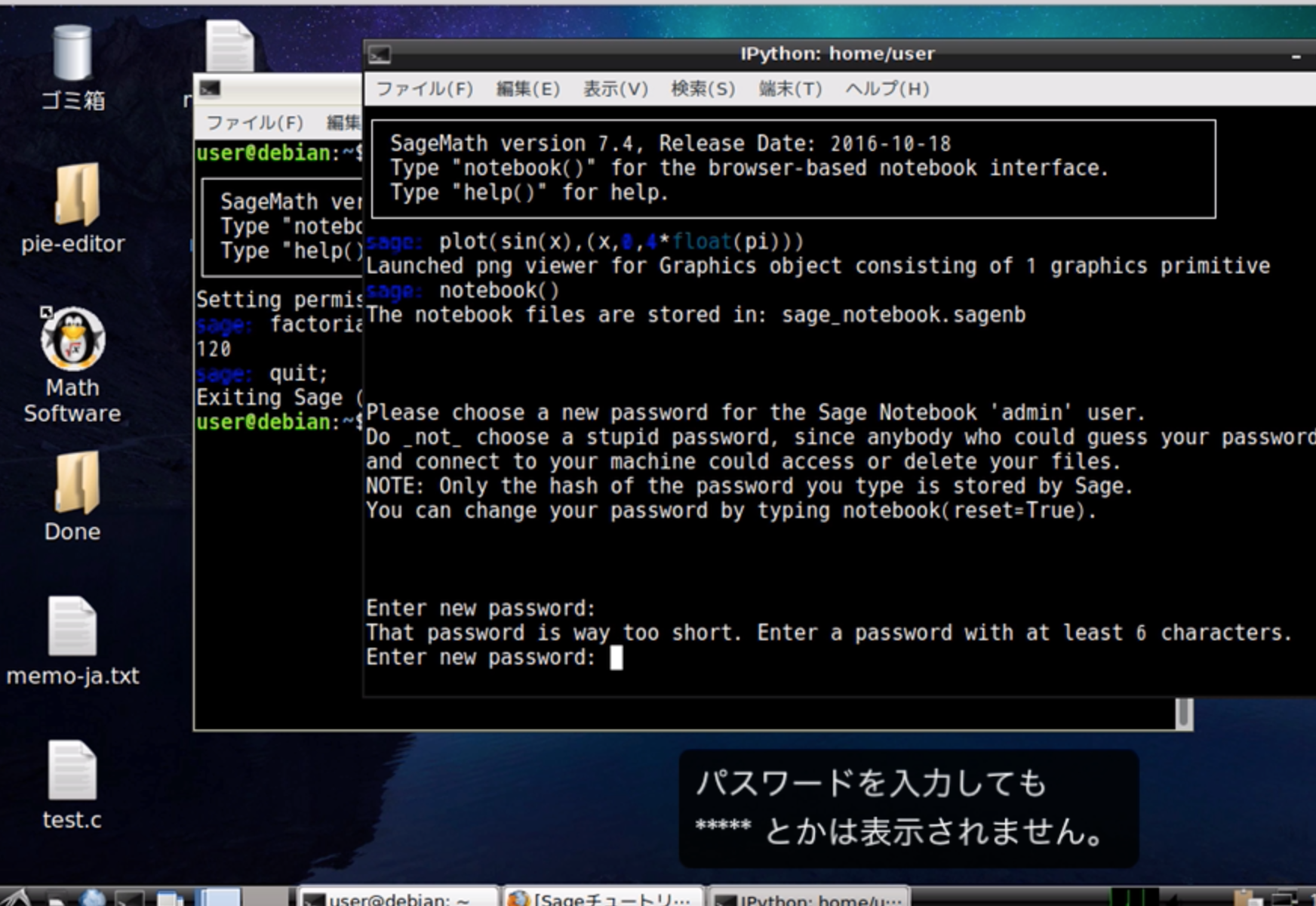Click the 'plot(sin(x),(x,0,4*float(pi)))' command text

point(622,242)
